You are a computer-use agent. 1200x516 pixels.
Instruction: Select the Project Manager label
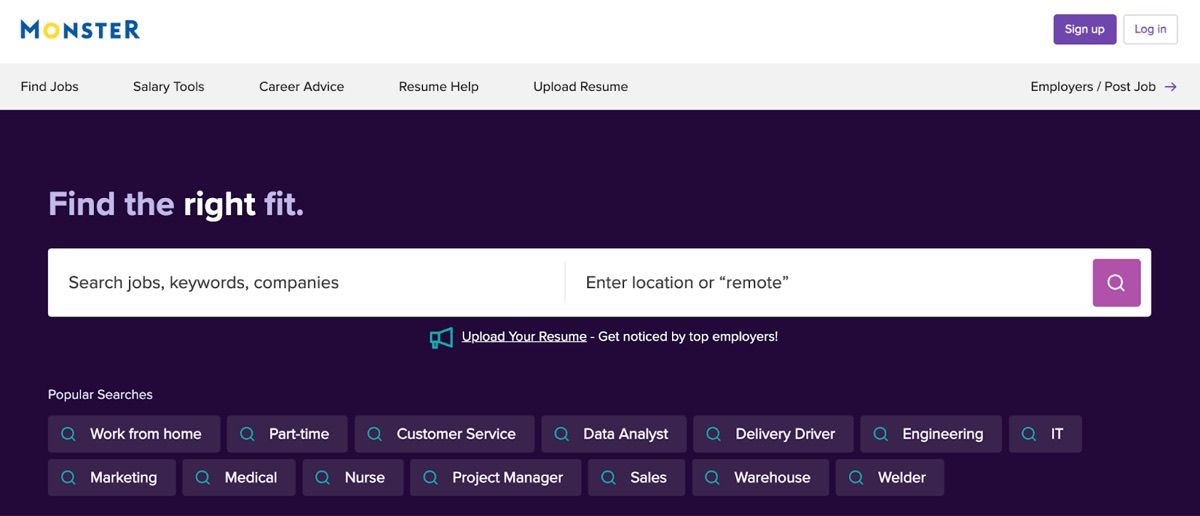[x=508, y=478]
